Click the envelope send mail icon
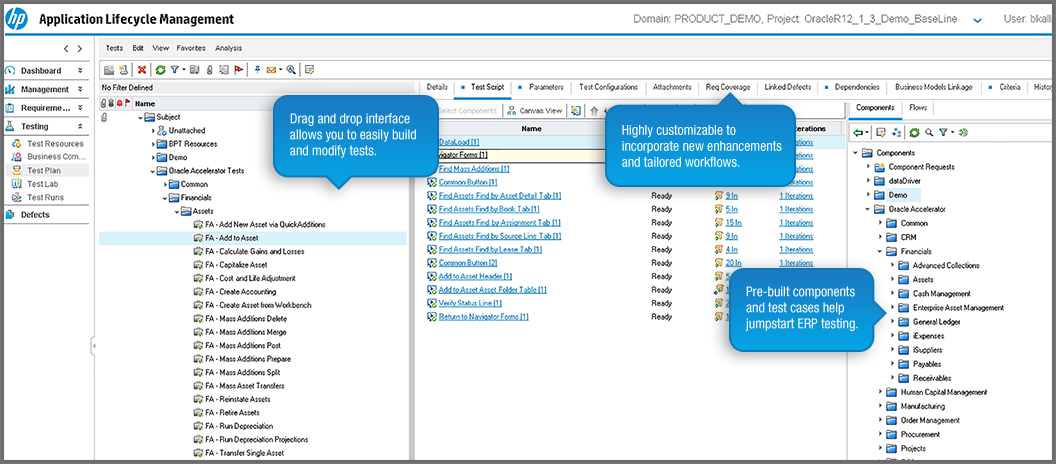The height and width of the screenshot is (464, 1056). (271, 70)
